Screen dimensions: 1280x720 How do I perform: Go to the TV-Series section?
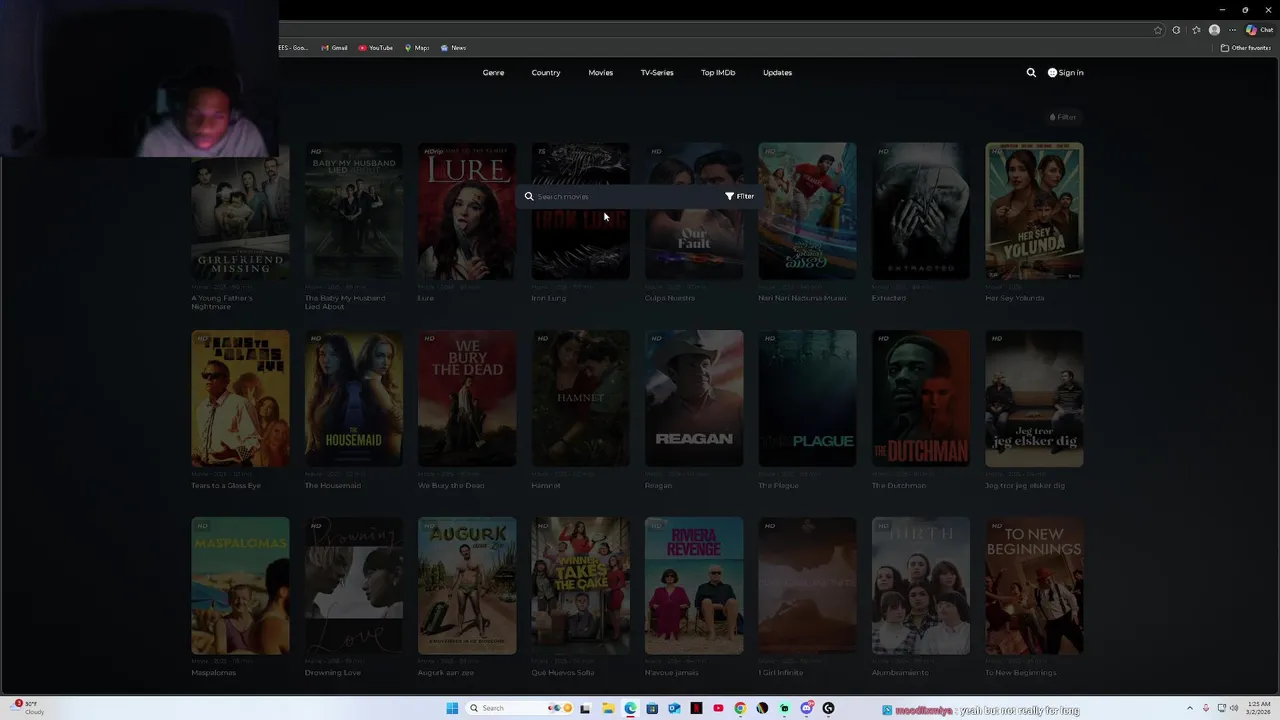coord(657,72)
